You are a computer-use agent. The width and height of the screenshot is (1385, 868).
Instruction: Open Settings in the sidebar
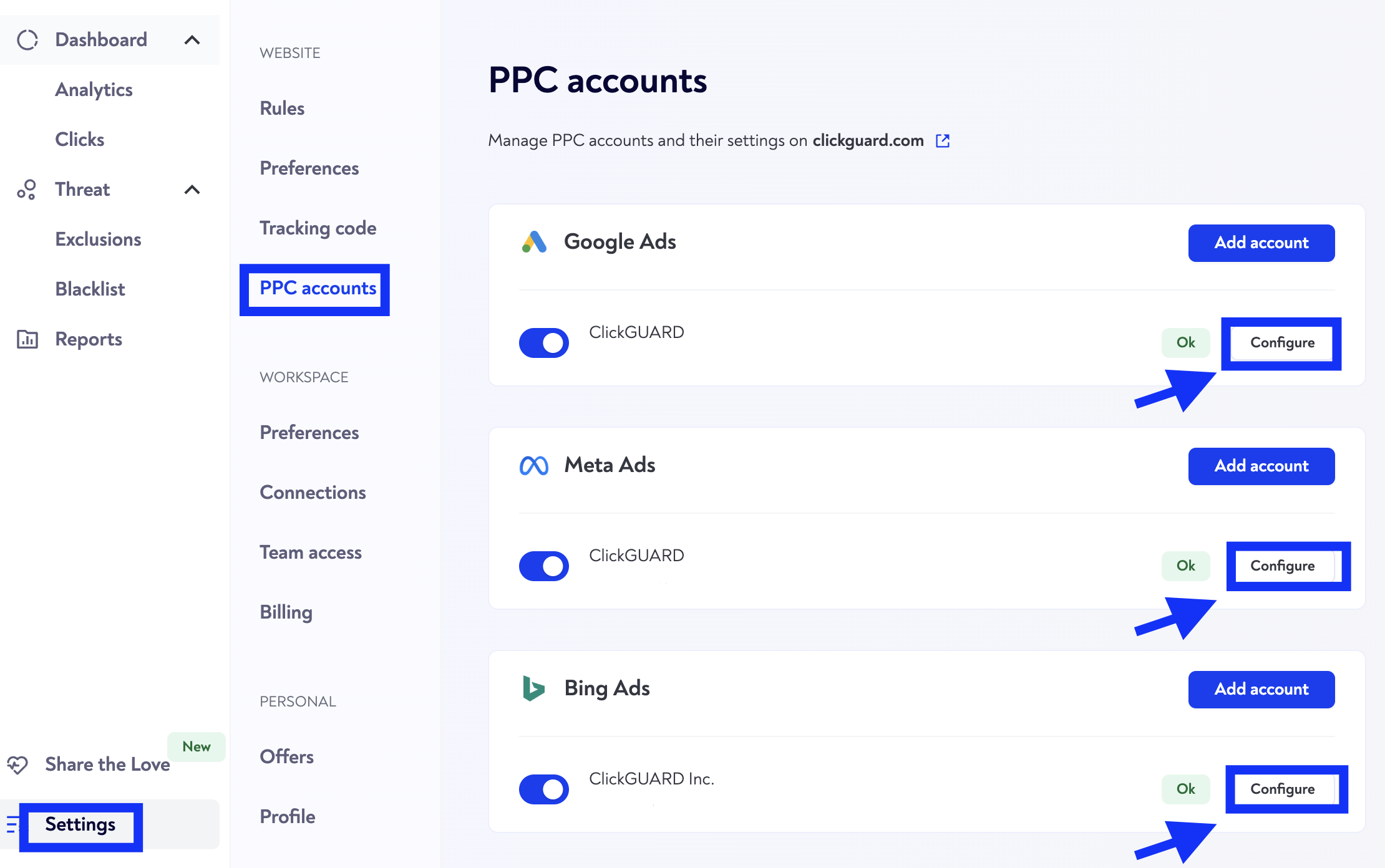point(80,824)
